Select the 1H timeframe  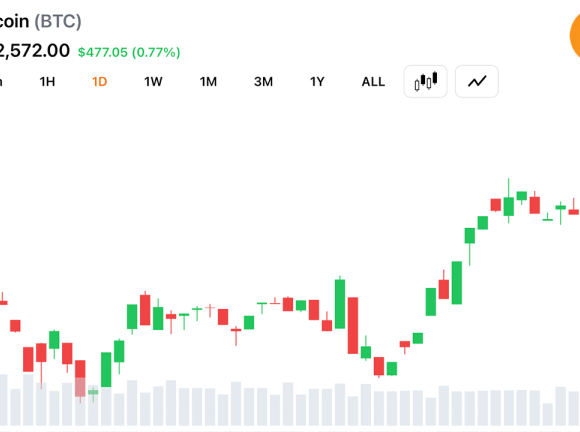[x=47, y=82]
